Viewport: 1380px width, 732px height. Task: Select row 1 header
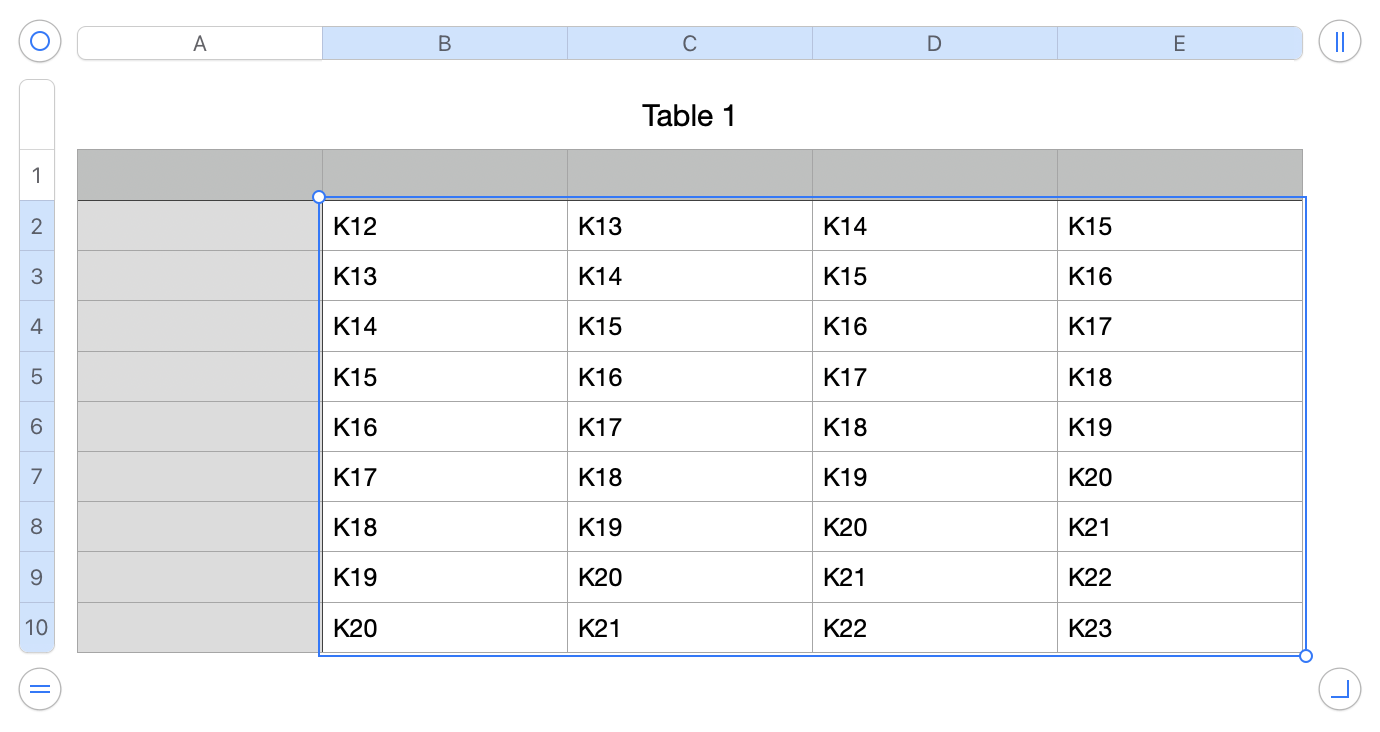(x=37, y=176)
